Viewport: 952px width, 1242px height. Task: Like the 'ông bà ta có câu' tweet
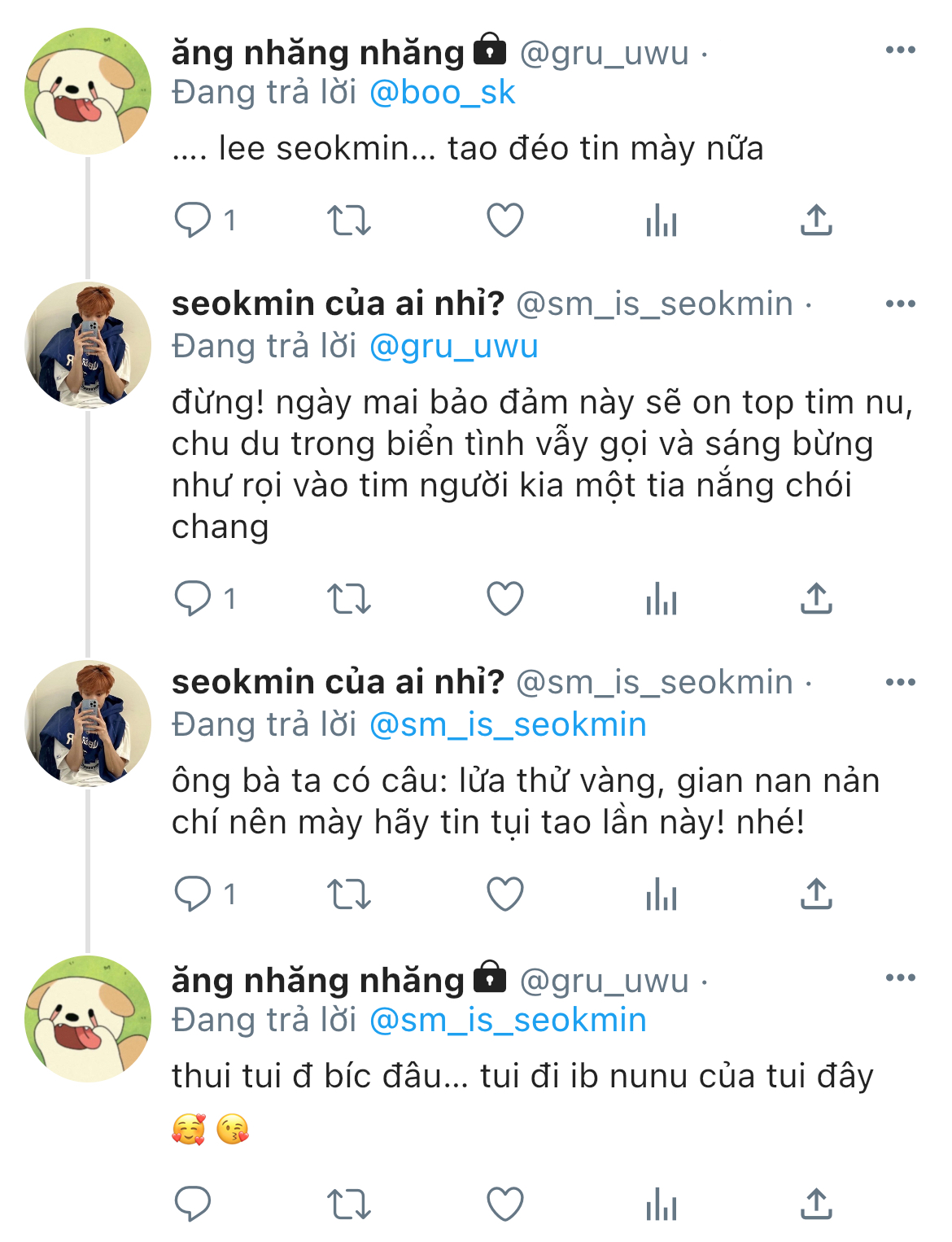(x=504, y=894)
